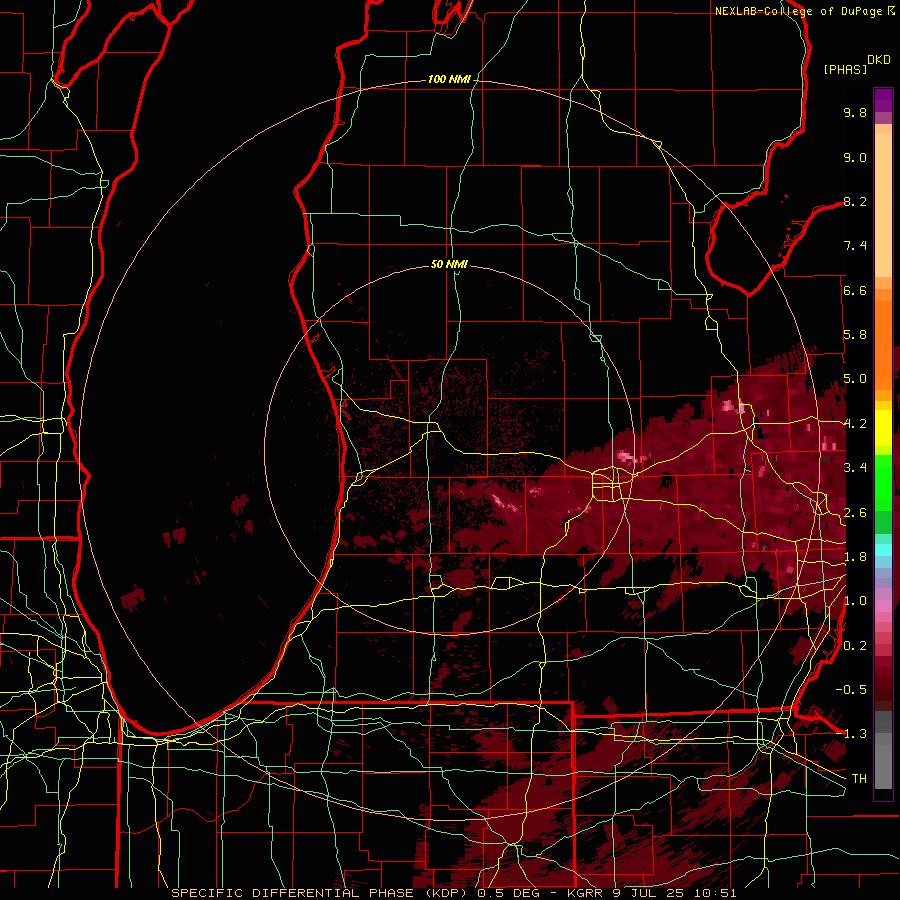Click the 9.0 scale value
Viewport: 900px width, 900px height.
click(x=855, y=157)
